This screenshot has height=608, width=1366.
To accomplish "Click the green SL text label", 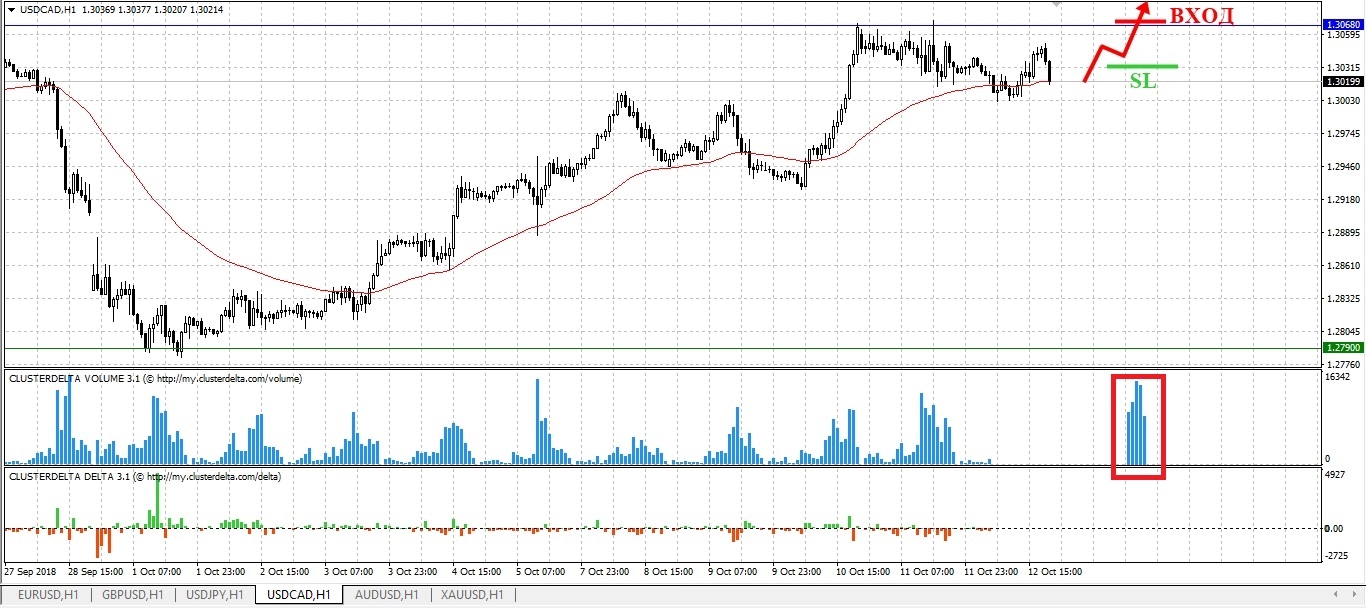I will (1142, 82).
